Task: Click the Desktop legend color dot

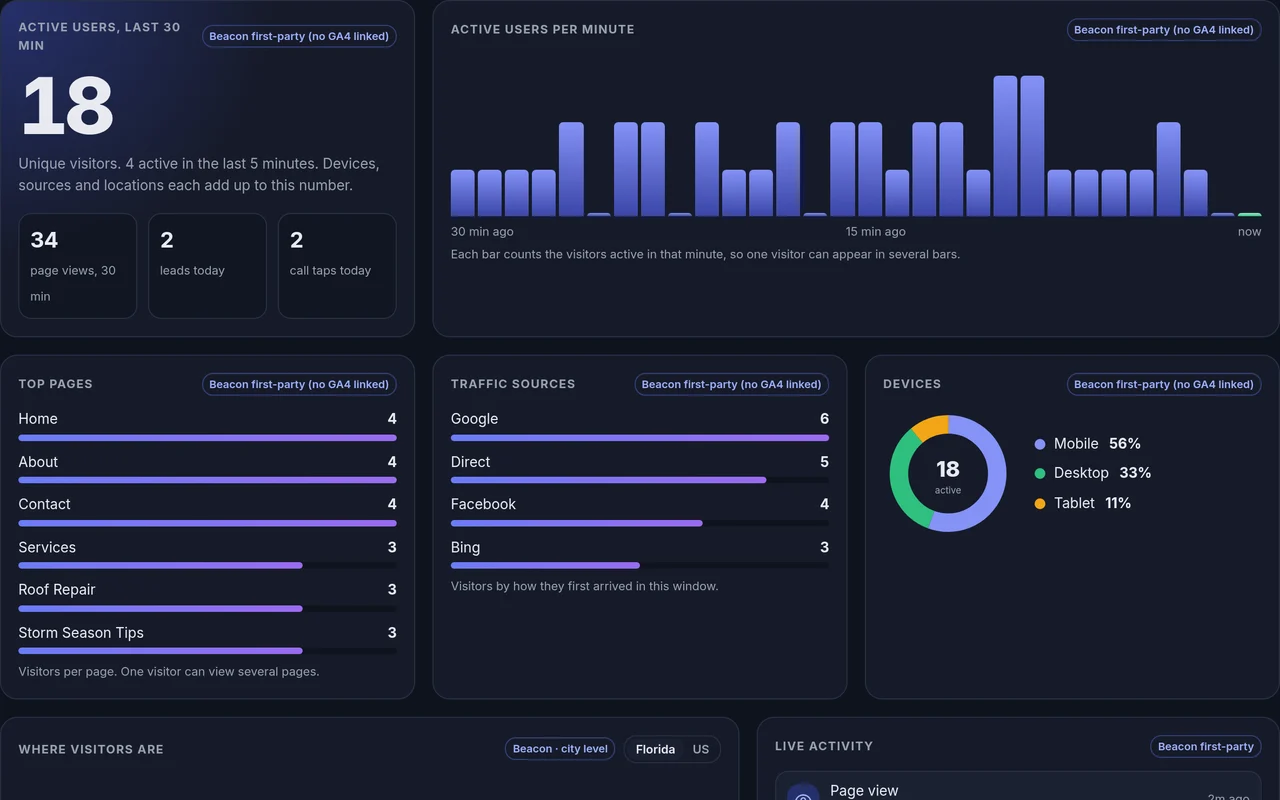Action: pos(1040,473)
